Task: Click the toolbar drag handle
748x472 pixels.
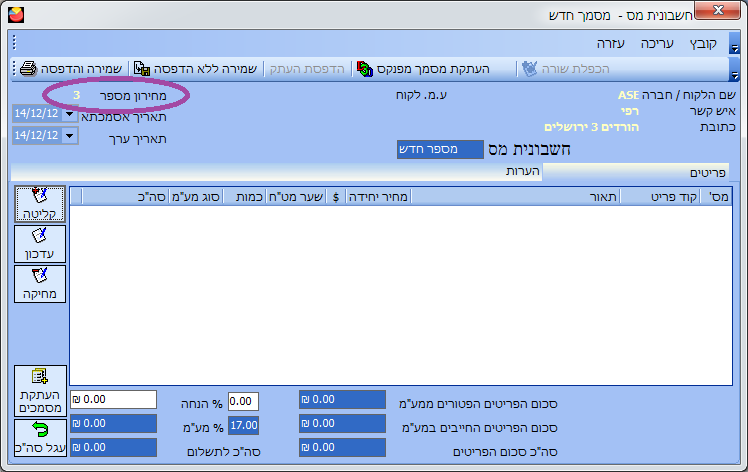Action: (14, 69)
